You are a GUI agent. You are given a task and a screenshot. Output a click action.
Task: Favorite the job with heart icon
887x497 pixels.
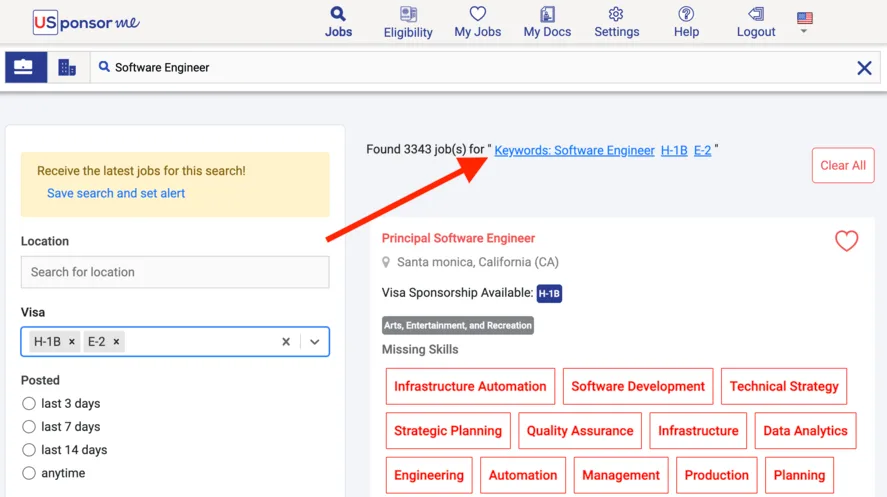coord(846,241)
